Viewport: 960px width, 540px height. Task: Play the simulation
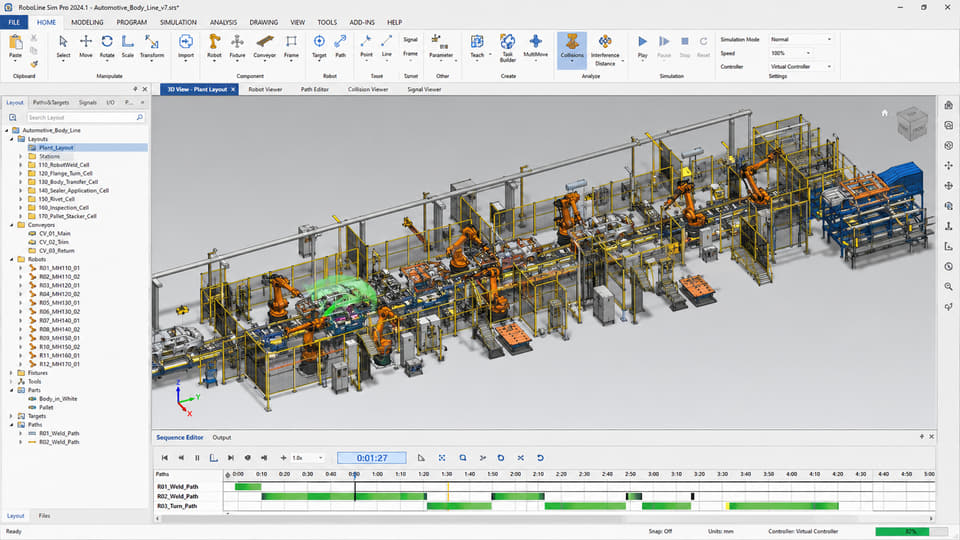click(642, 46)
